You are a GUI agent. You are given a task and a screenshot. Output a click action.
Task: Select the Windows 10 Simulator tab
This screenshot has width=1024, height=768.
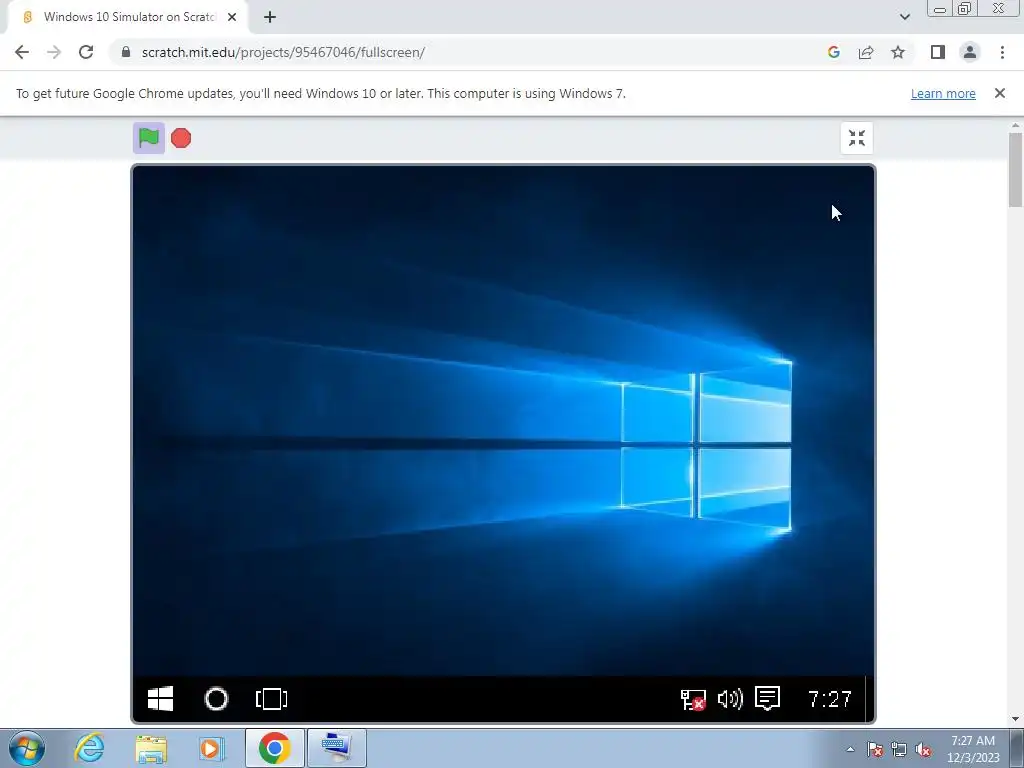(x=128, y=17)
